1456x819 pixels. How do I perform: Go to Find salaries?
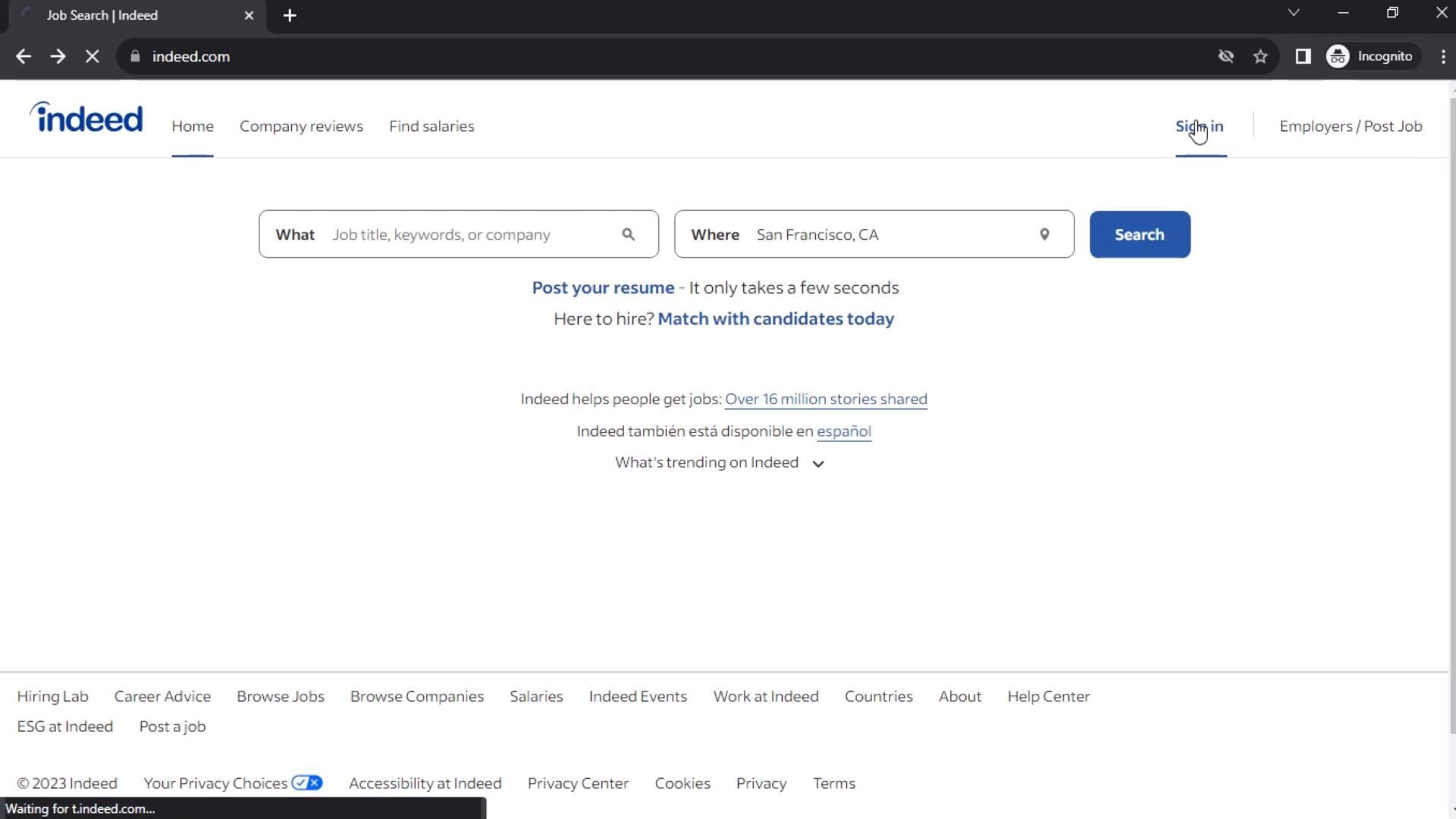coord(431,127)
